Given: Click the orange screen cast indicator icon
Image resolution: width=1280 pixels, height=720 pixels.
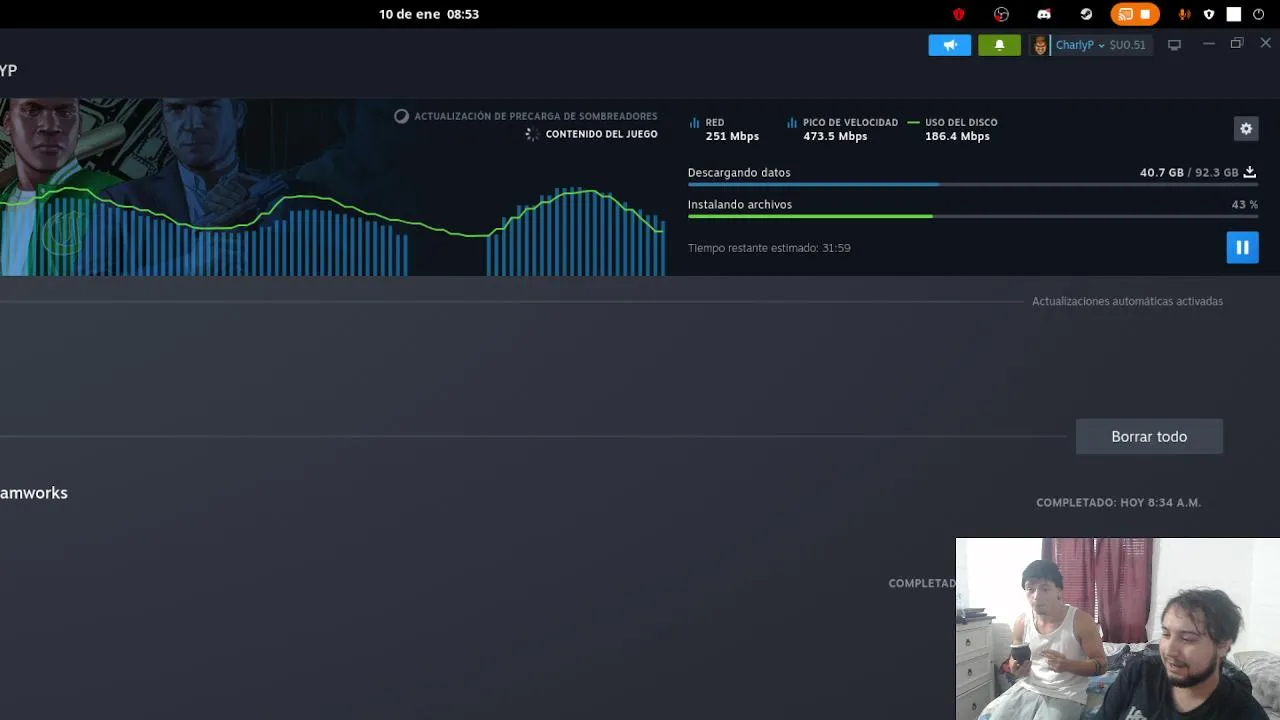Looking at the screenshot, I should coord(1125,14).
